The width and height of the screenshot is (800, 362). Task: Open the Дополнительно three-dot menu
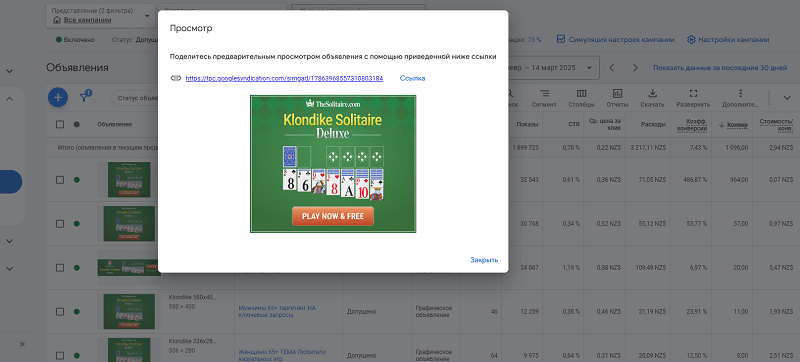coord(740,98)
